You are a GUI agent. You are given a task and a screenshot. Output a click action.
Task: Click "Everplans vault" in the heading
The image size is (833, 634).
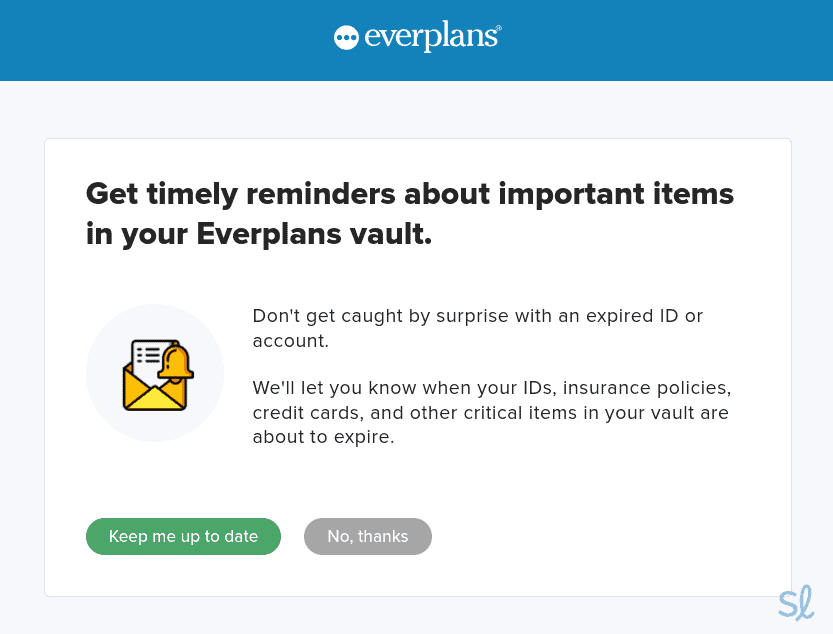click(x=314, y=234)
